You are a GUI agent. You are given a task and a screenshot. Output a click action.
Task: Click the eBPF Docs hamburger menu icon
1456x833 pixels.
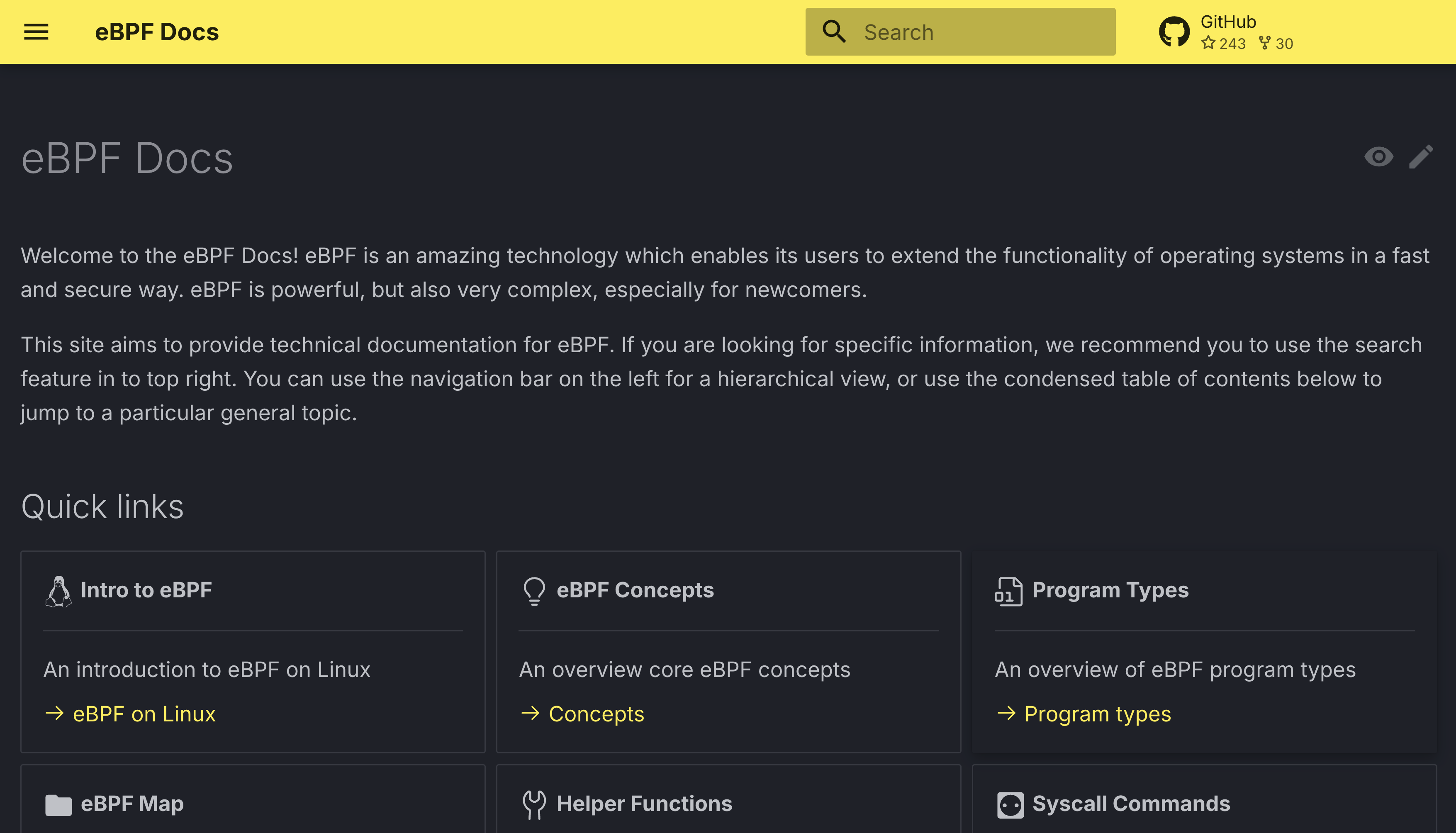(x=36, y=32)
